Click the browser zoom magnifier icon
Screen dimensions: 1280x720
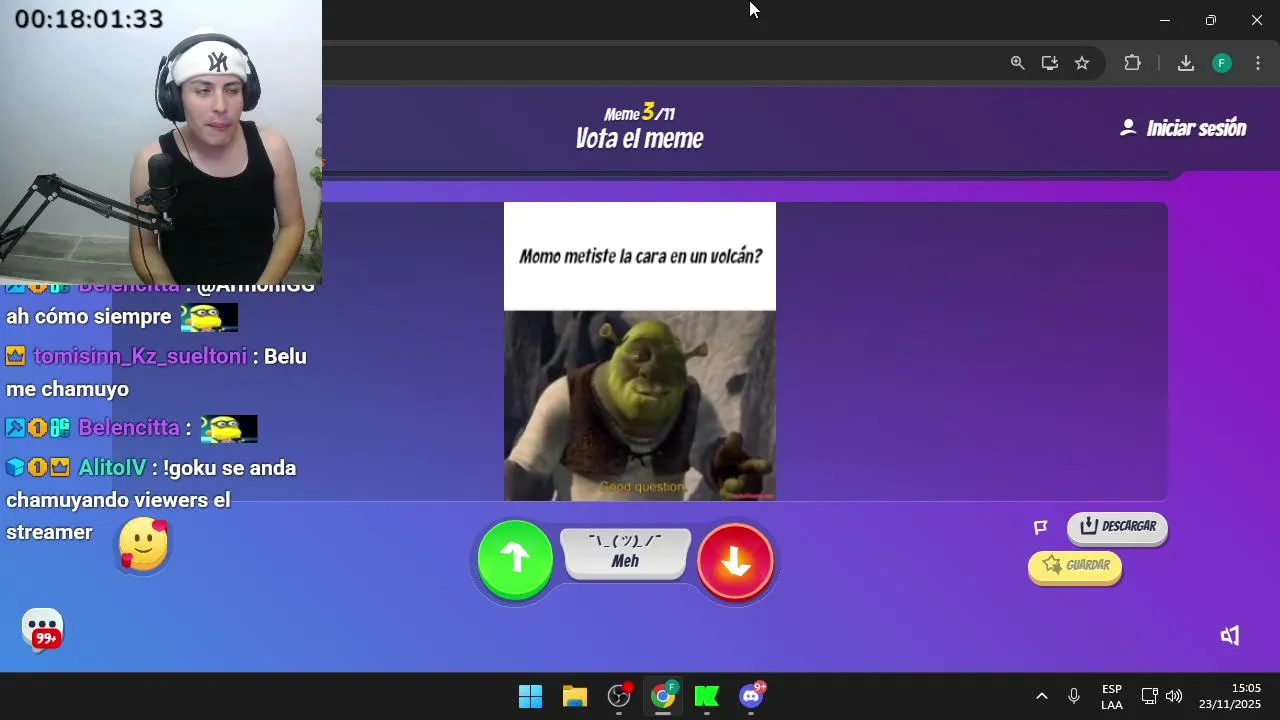point(1017,63)
